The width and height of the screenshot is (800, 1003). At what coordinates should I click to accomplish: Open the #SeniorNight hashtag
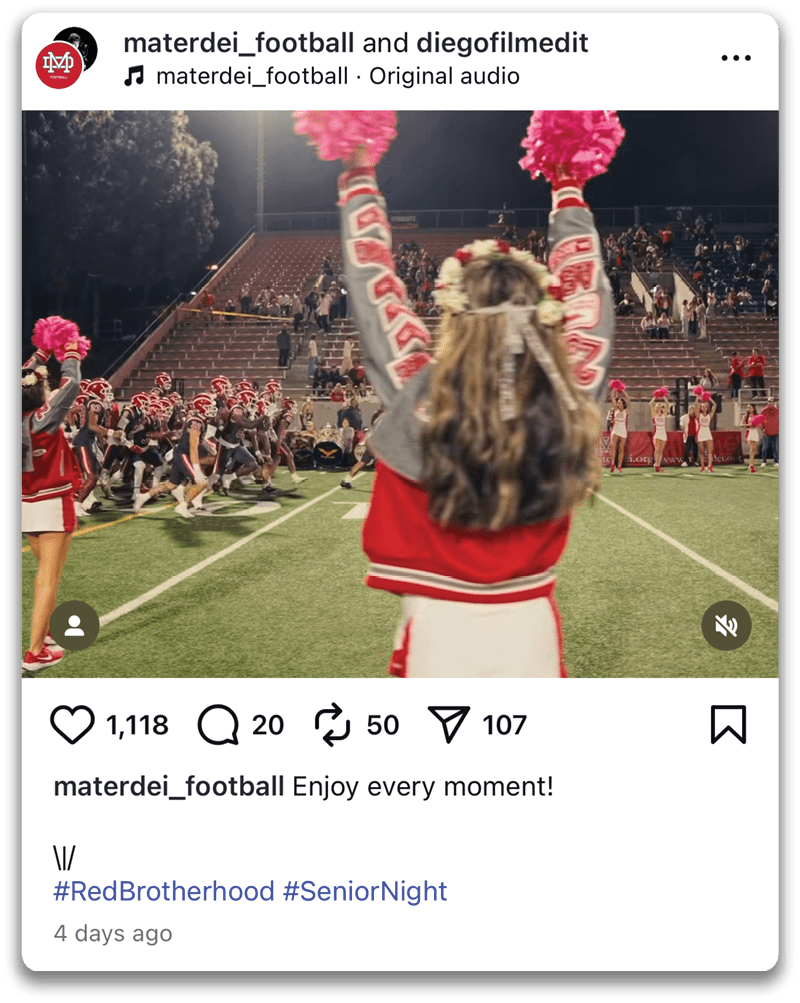[x=365, y=891]
